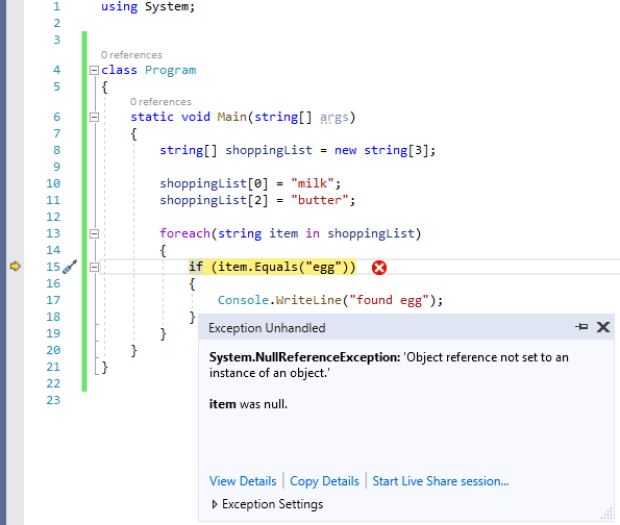Image resolution: width=620 pixels, height=525 pixels.
Task: Collapse the if statement on line 15
Action: tap(94, 267)
